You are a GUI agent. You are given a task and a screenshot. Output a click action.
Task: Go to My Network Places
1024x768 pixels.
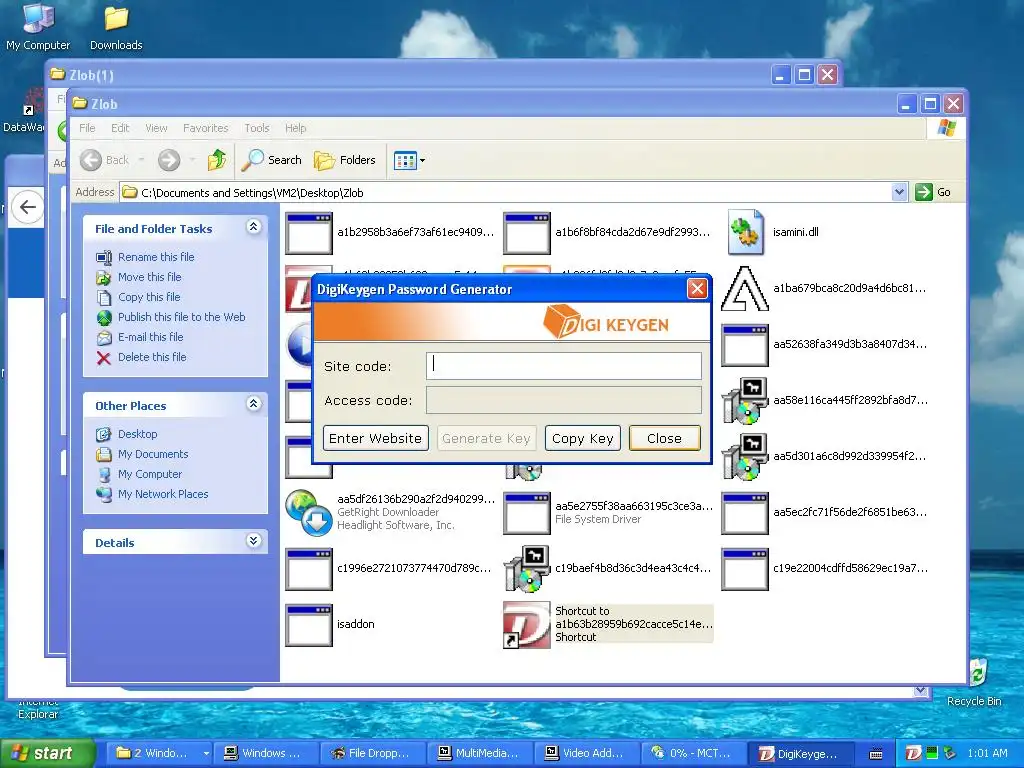(163, 494)
